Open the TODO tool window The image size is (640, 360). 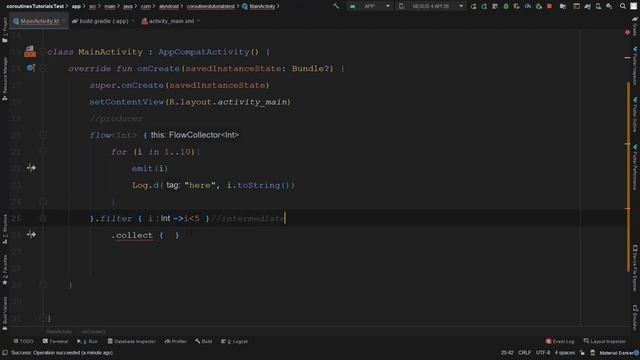pos(23,341)
